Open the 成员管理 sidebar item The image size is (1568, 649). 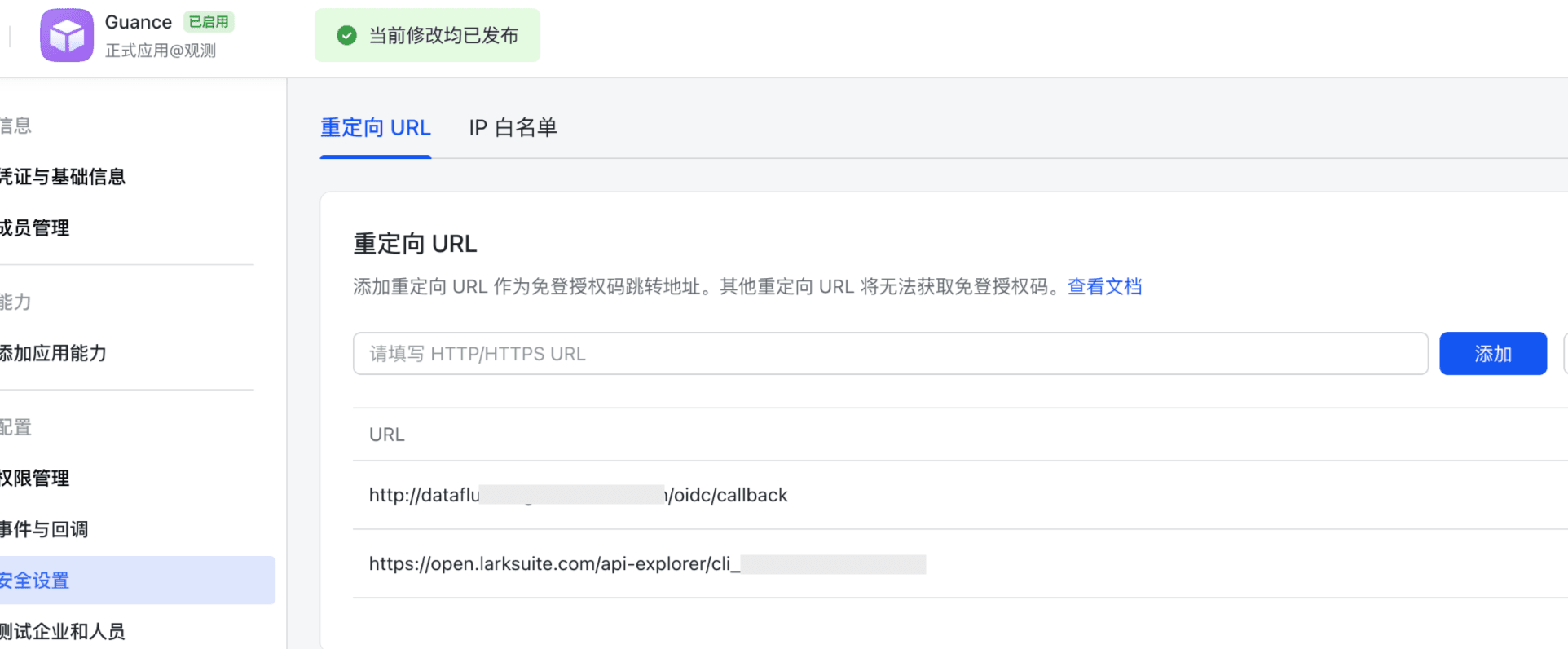[x=36, y=227]
